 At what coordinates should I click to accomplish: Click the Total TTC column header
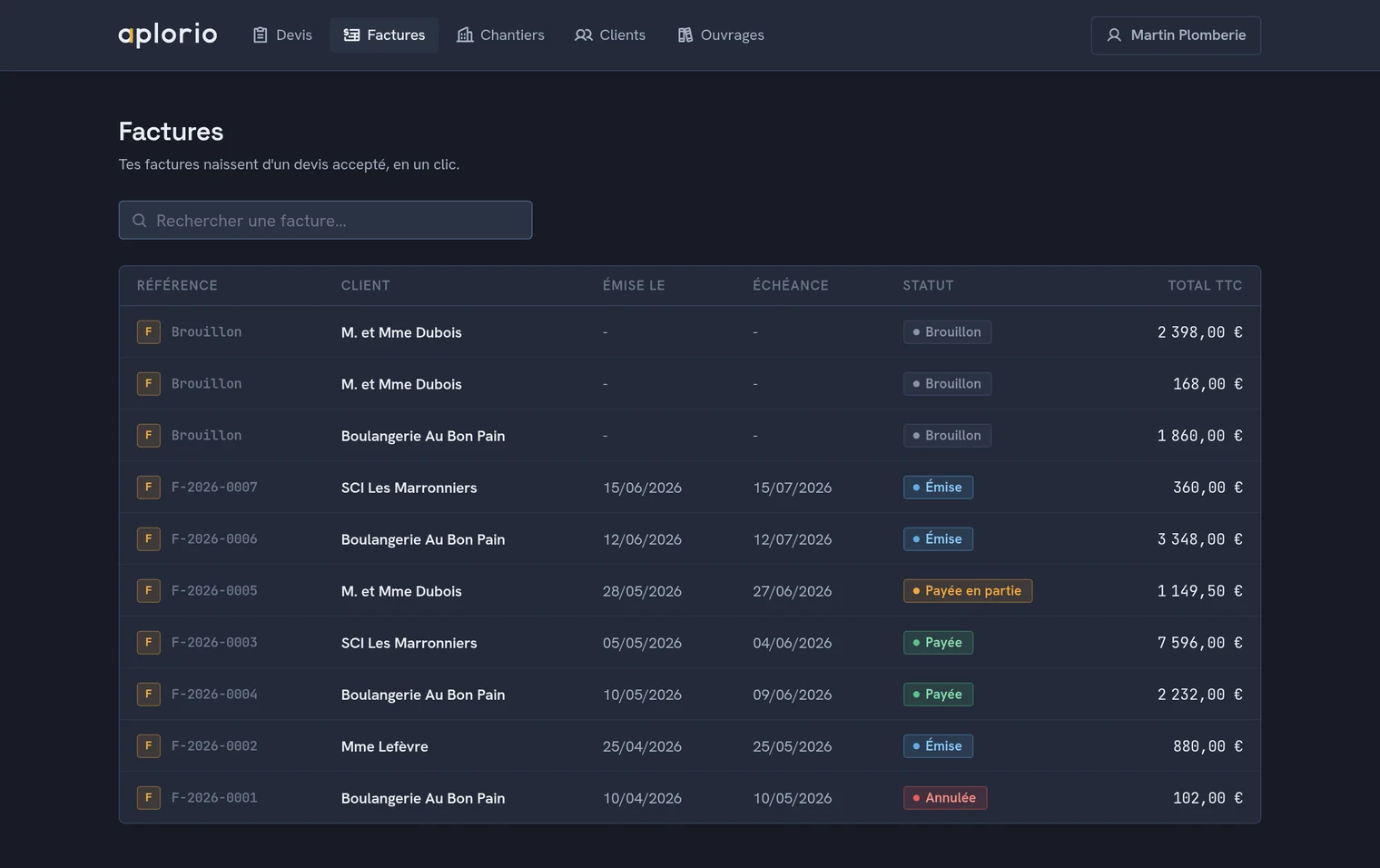click(x=1205, y=285)
